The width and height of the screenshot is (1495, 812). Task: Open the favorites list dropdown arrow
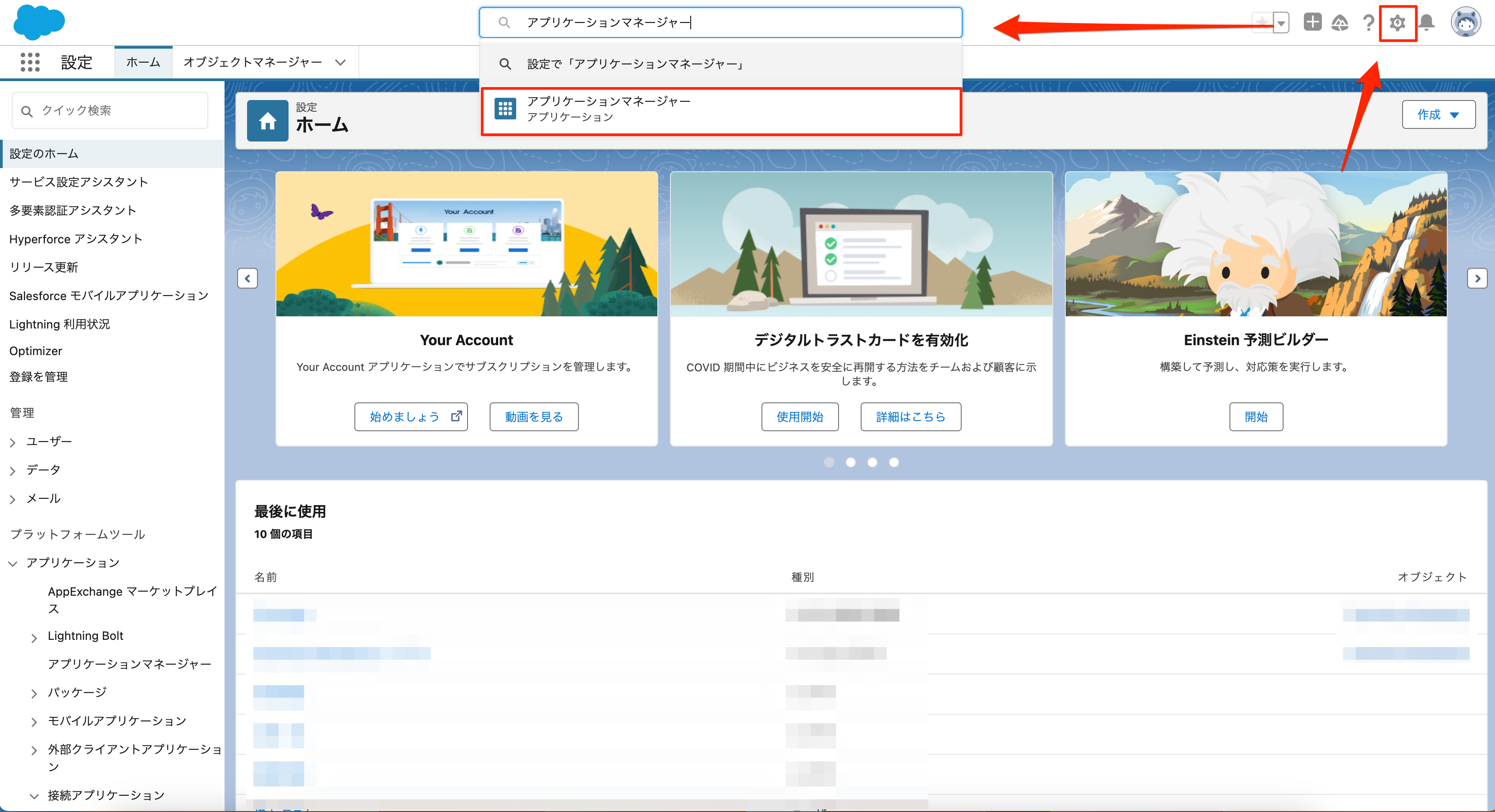tap(1281, 23)
